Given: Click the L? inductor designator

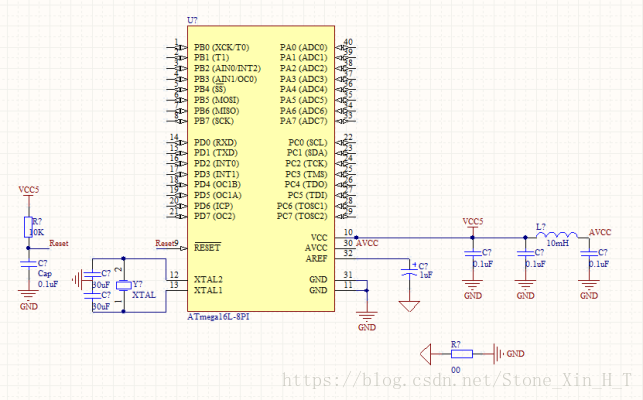Looking at the screenshot, I should pyautogui.click(x=541, y=226).
